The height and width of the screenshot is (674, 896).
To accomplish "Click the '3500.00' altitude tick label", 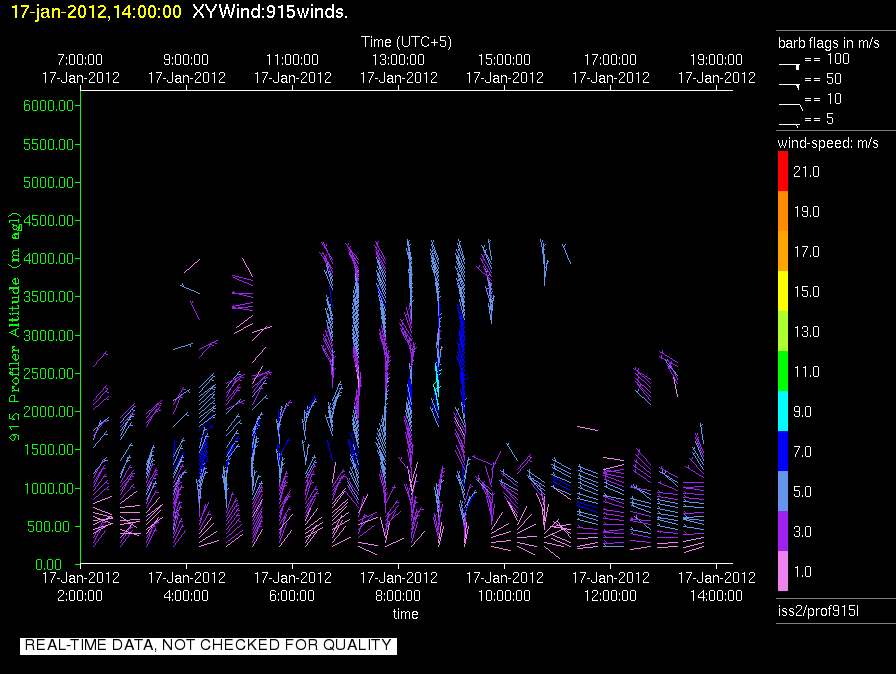I will pyautogui.click(x=48, y=296).
